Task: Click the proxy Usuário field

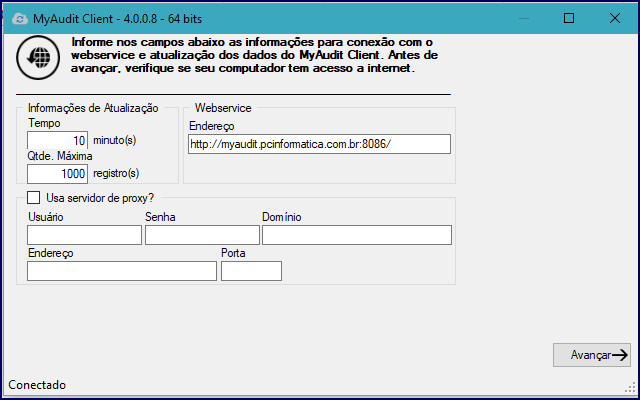Action: pos(84,235)
